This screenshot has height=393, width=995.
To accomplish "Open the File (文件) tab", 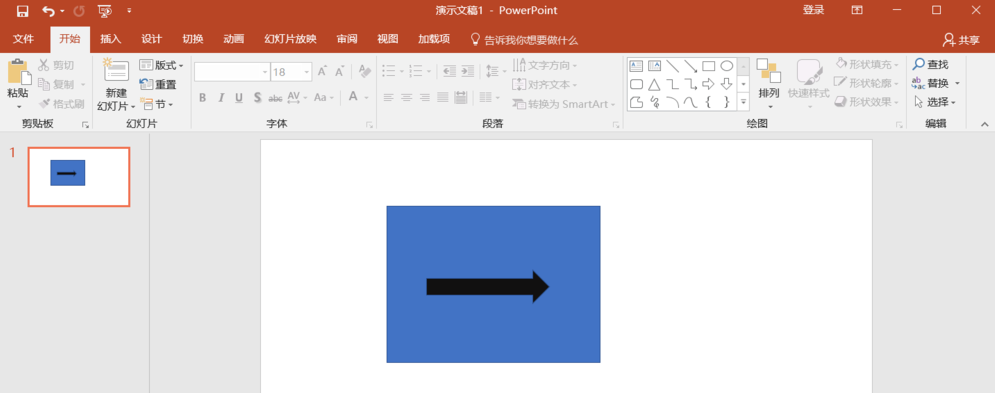I will pyautogui.click(x=23, y=39).
